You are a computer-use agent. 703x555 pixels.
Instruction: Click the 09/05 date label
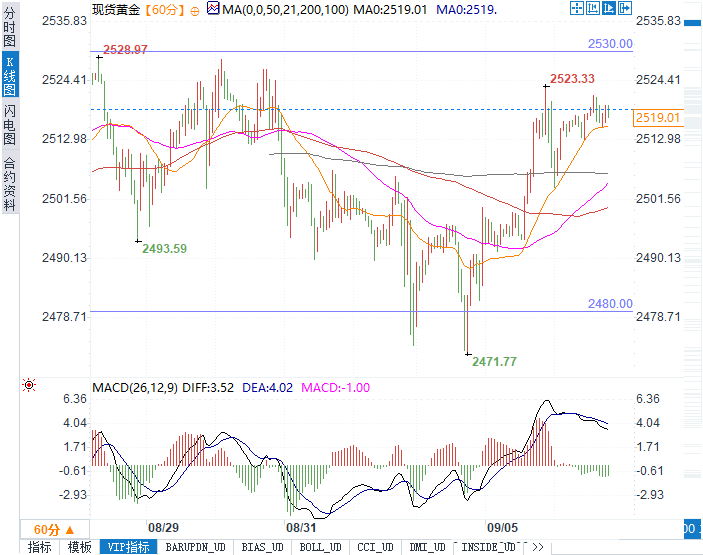(x=503, y=527)
